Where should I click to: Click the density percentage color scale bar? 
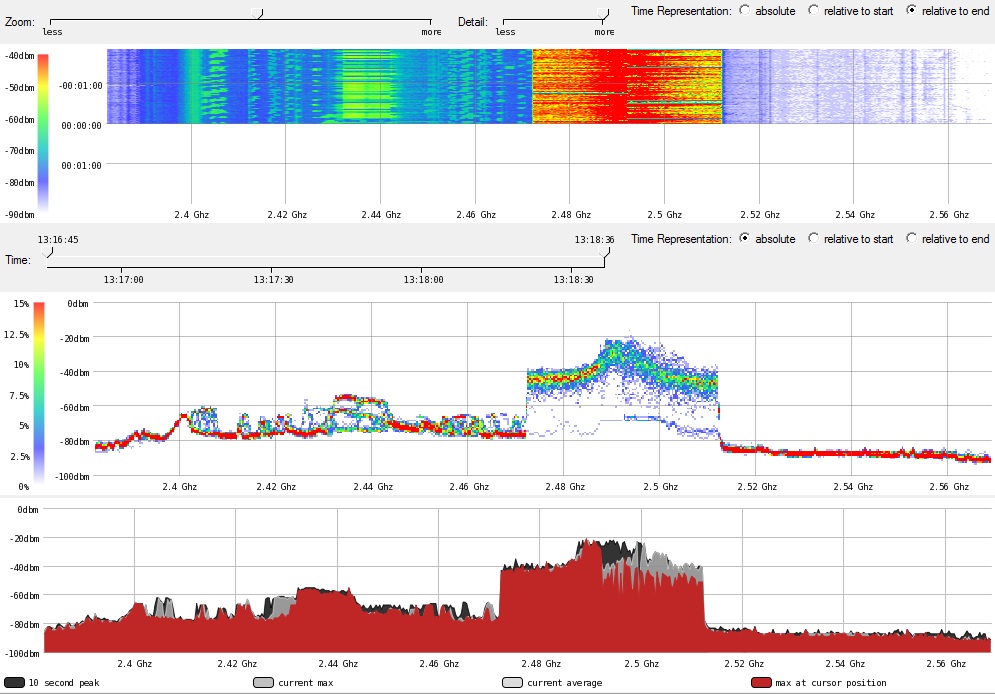click(39, 390)
